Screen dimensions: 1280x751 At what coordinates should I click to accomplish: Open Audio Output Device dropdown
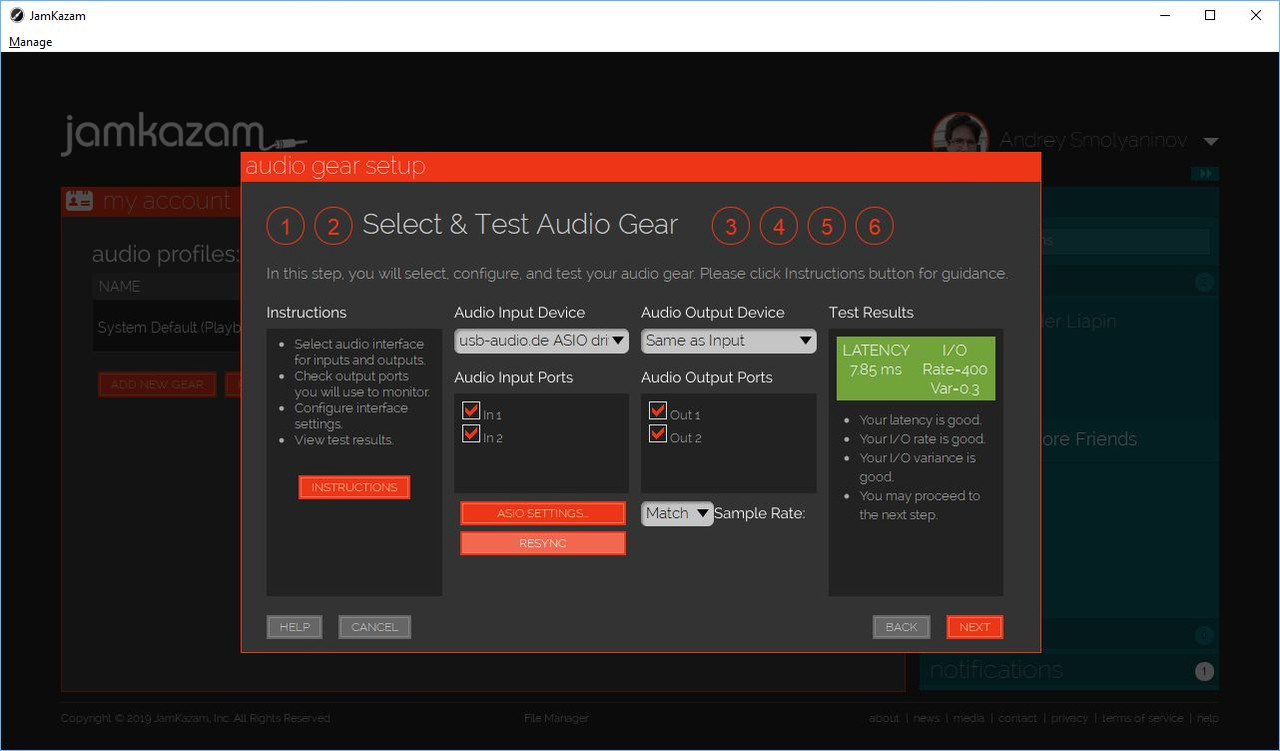pyautogui.click(x=728, y=340)
